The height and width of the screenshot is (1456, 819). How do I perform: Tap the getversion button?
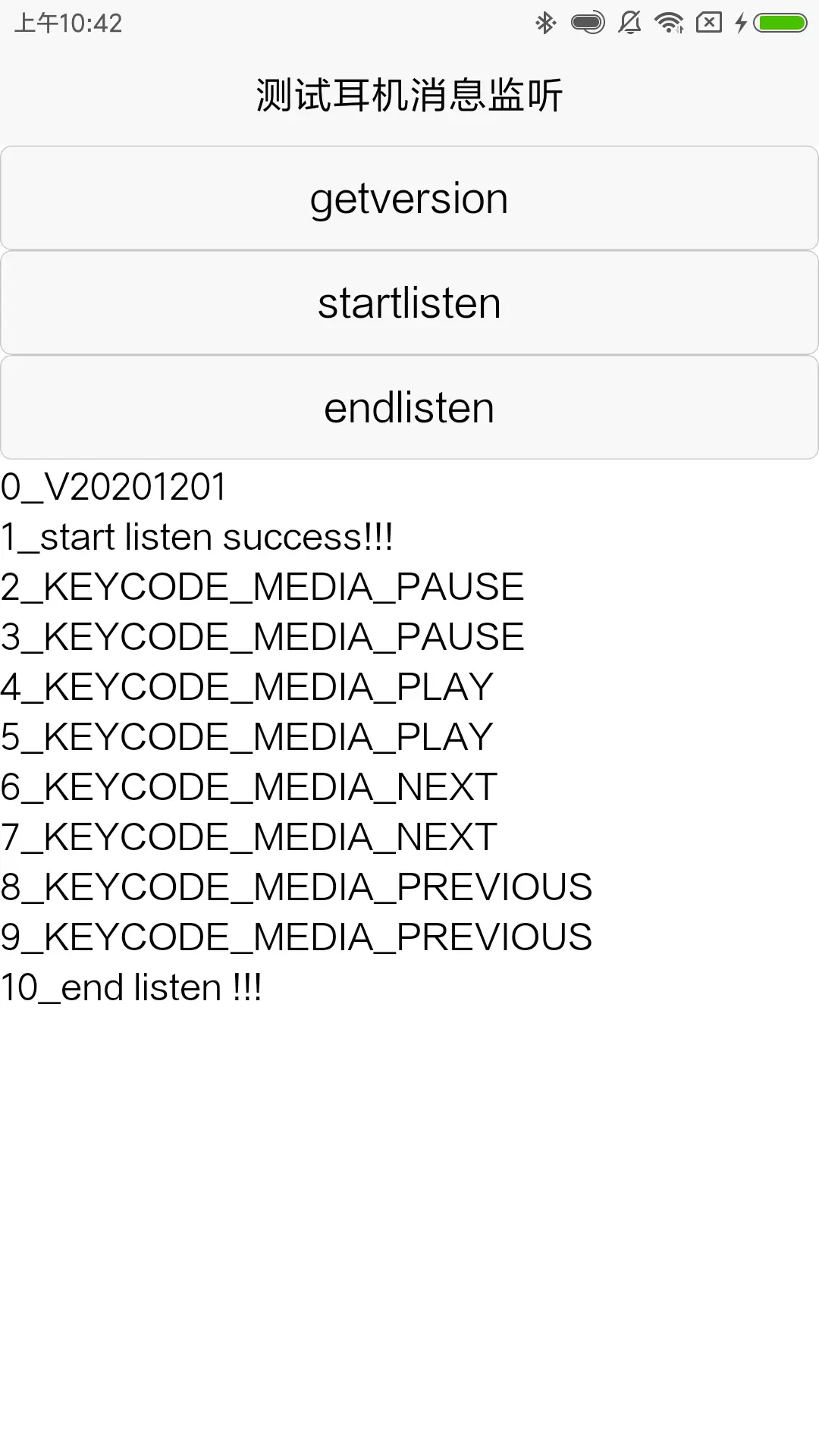point(409,199)
